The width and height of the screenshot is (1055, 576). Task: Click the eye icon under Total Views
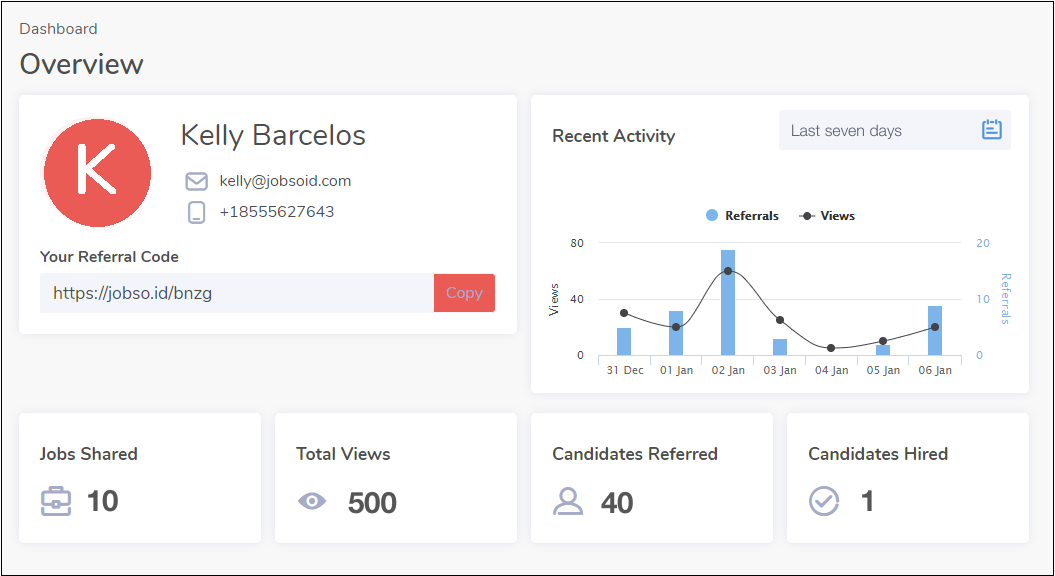pos(312,501)
